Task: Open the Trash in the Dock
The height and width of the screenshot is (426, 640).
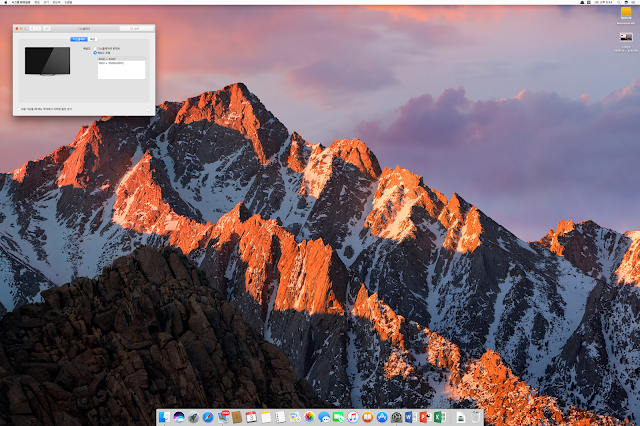Action: click(476, 417)
